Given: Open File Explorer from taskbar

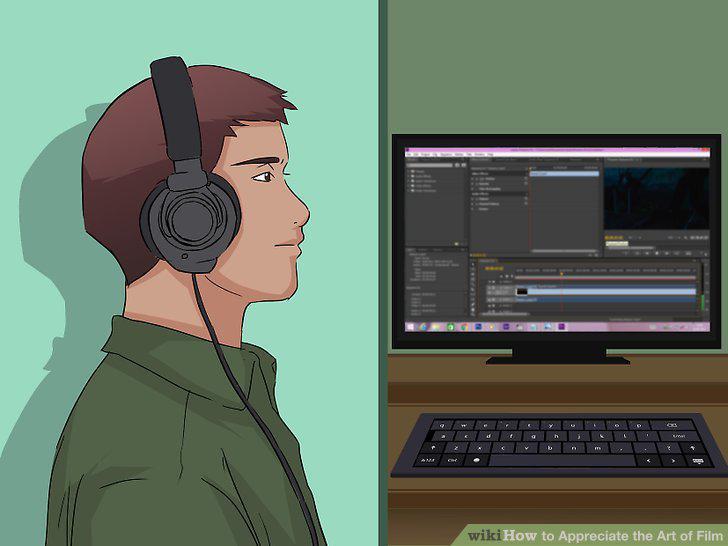Looking at the screenshot, I should coord(436,327).
